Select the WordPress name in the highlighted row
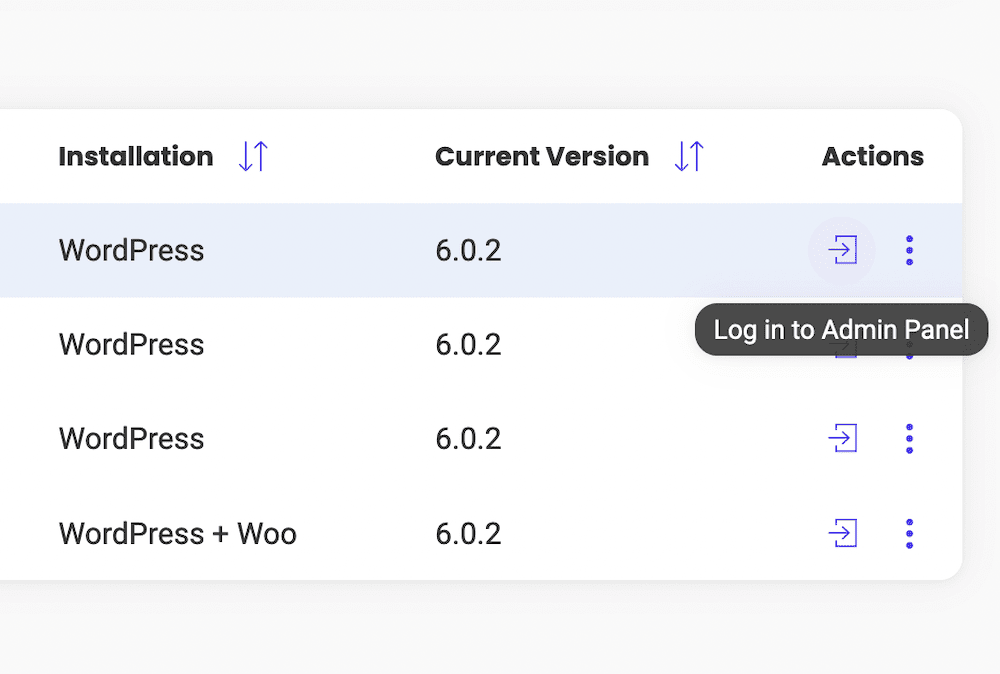Screen dimensions: 1000x674 pos(131,250)
